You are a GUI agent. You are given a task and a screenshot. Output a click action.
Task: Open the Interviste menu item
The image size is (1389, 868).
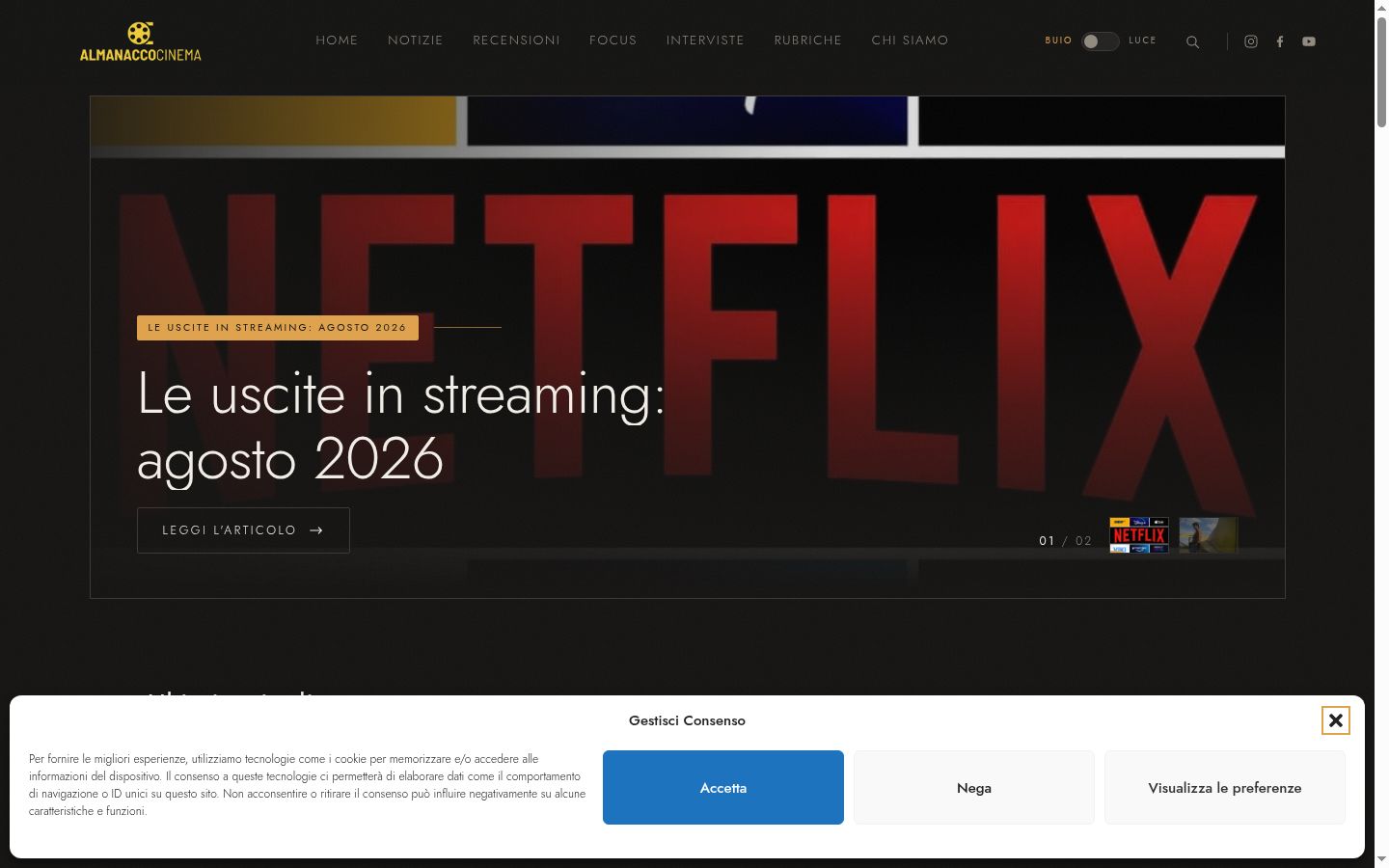click(705, 41)
